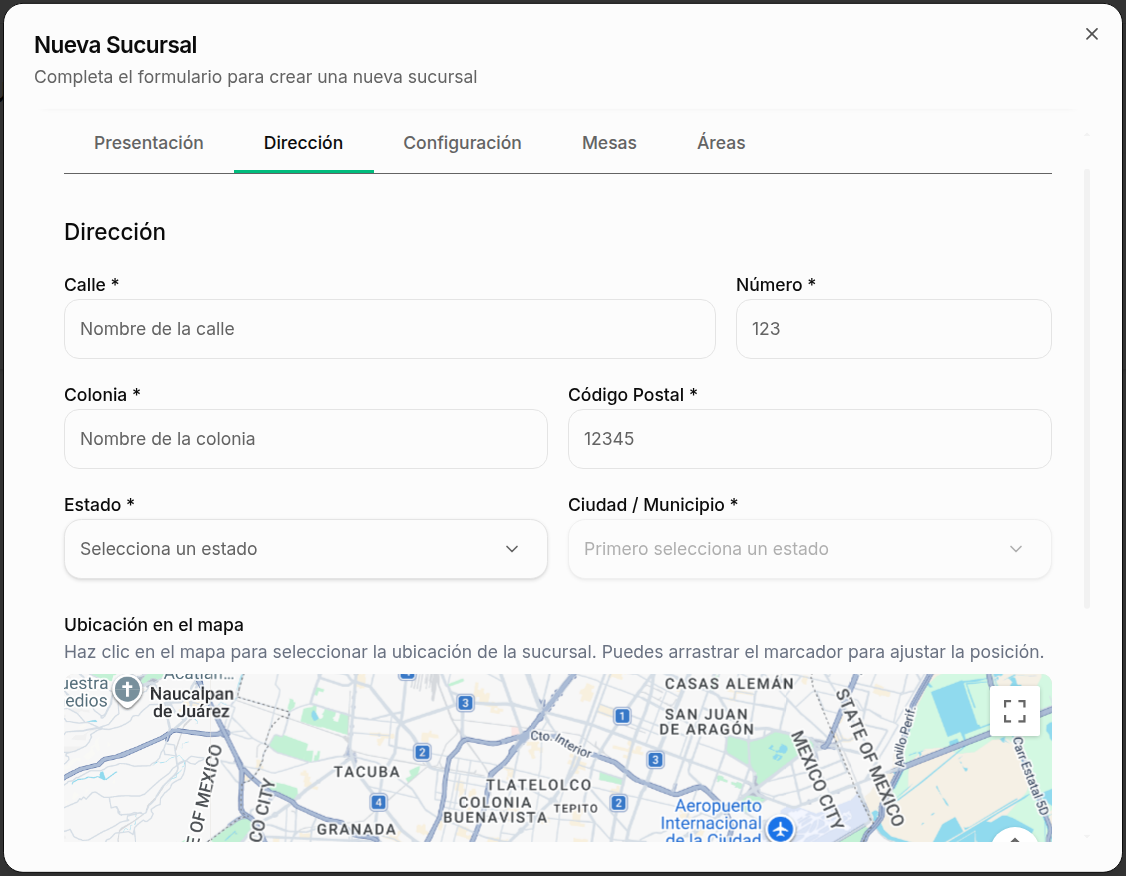
Task: Open the Ciudad / Municipio dropdown
Action: point(809,549)
